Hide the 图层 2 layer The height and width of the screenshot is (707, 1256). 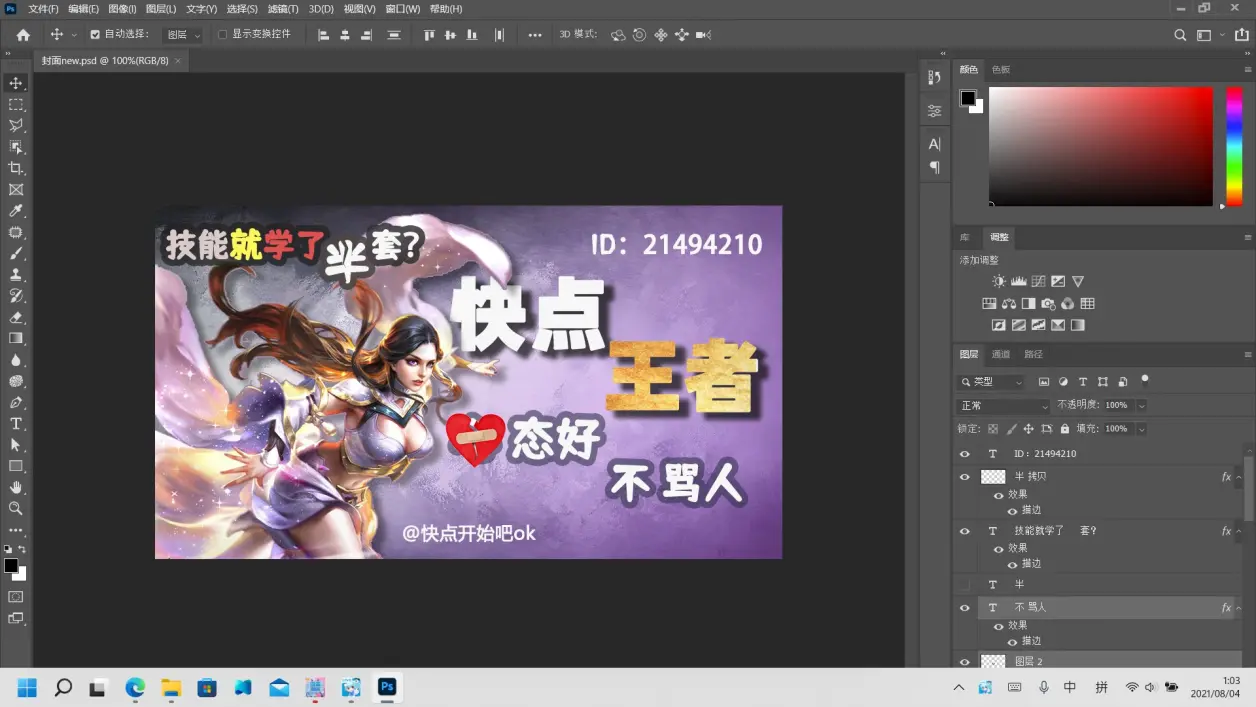tap(964, 662)
